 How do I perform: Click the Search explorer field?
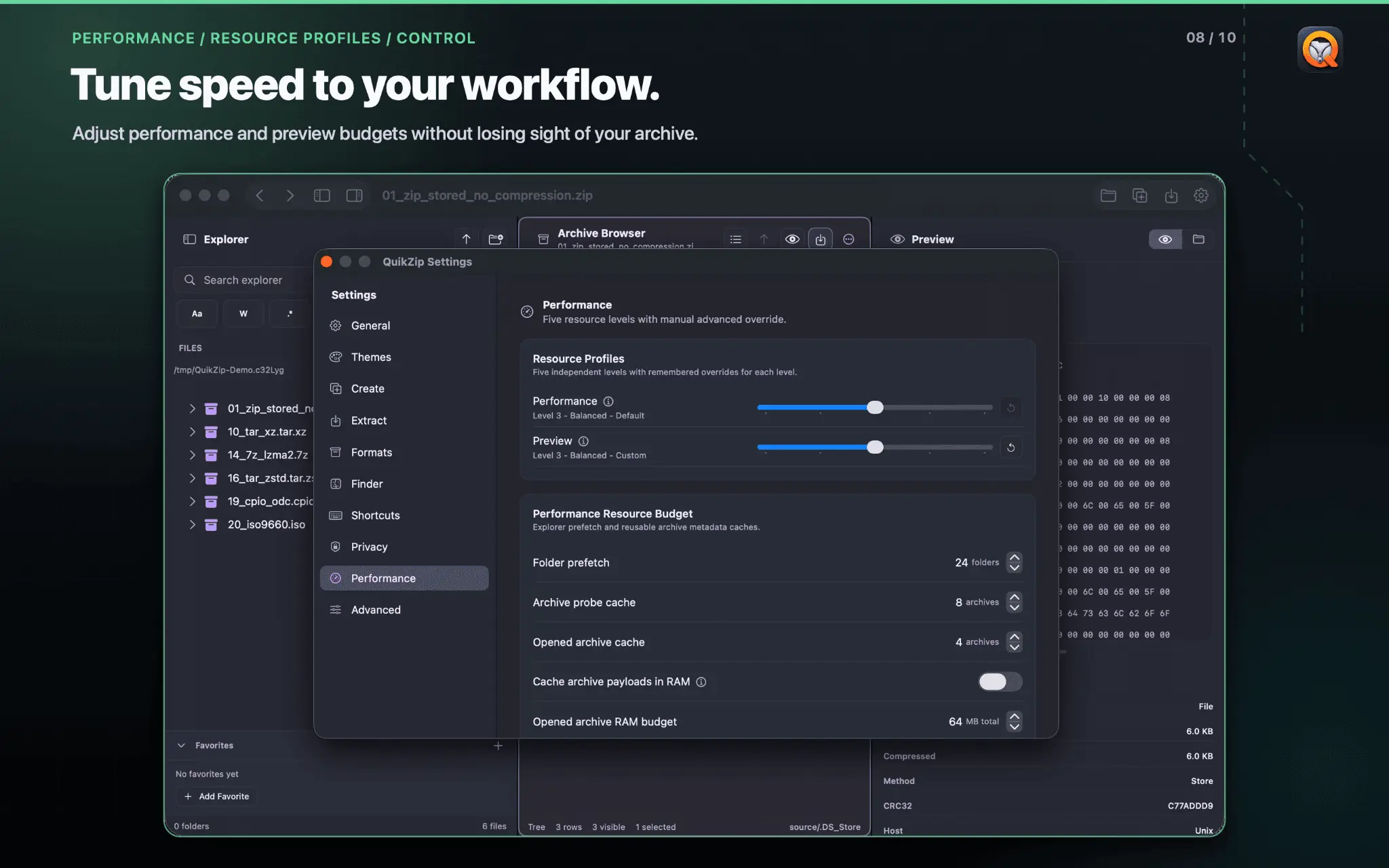(x=245, y=280)
